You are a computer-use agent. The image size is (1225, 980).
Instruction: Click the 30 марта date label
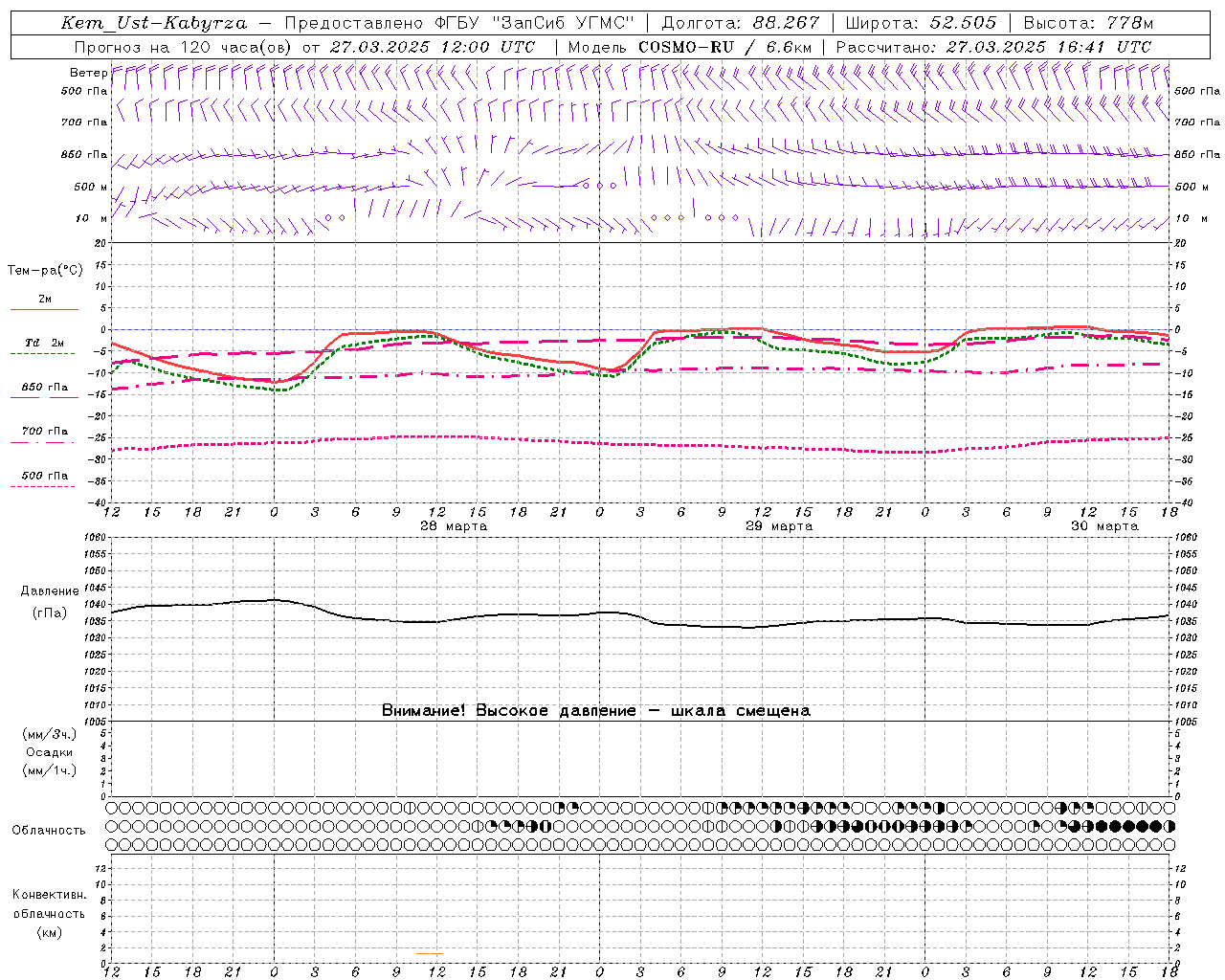tap(1104, 526)
